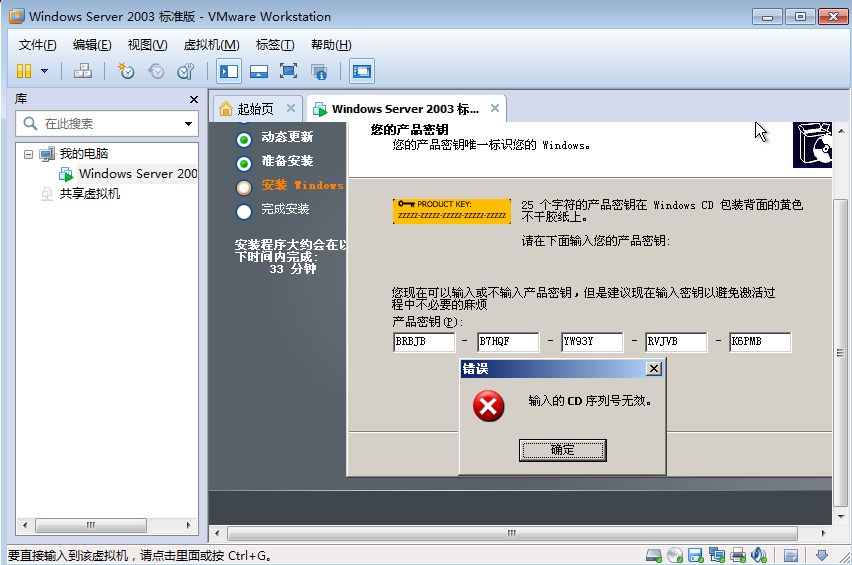
Task: Select Windows Server 2003 VM in library
Action: point(137,174)
